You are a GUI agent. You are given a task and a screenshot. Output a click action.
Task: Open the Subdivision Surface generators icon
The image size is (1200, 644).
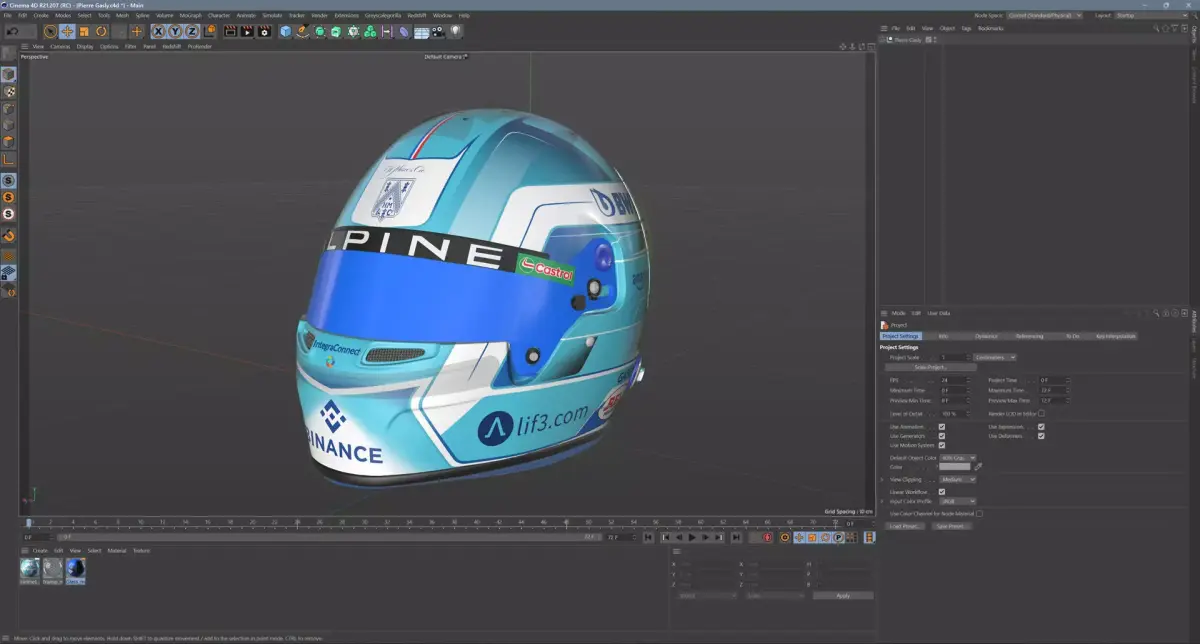[319, 31]
